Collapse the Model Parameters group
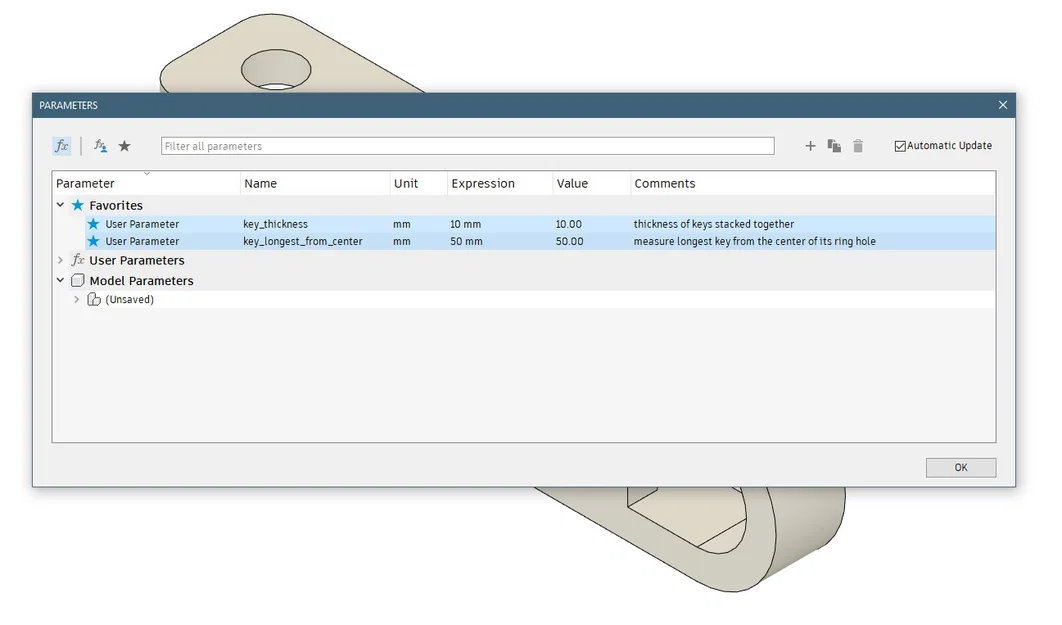Viewport: 1062px width, 625px height. coord(60,280)
